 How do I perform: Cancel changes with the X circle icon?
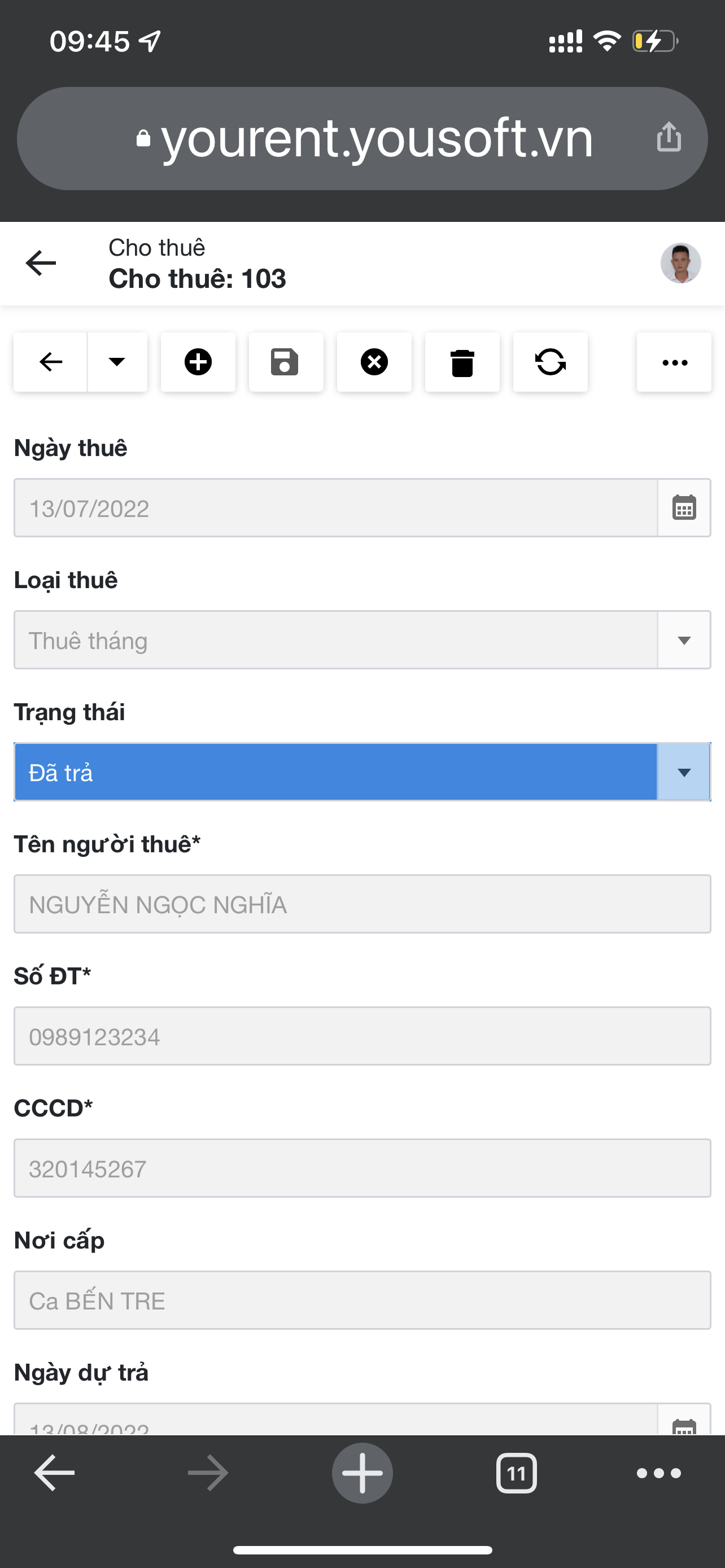(374, 362)
